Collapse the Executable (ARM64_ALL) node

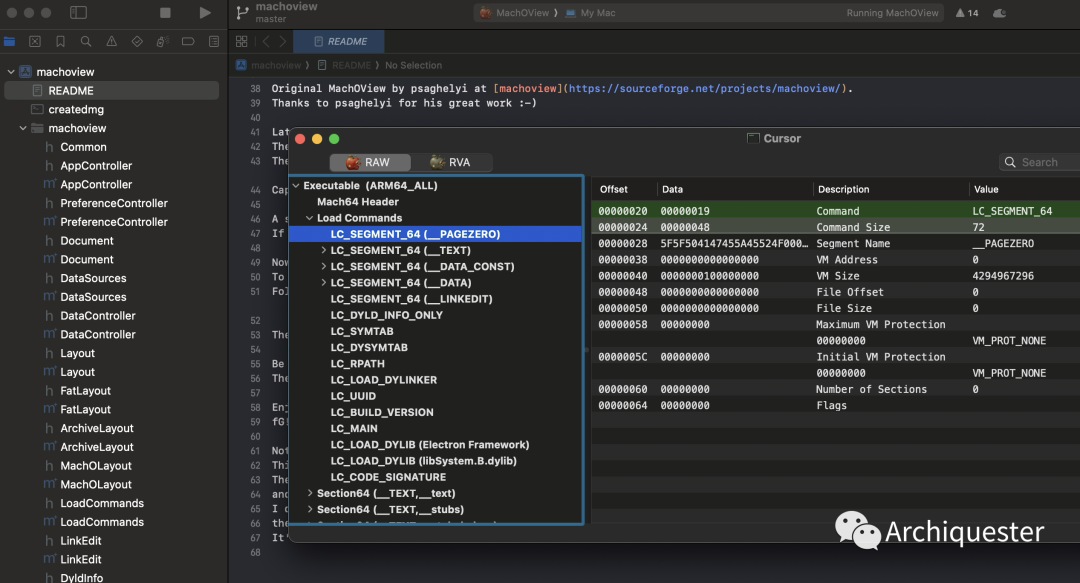[x=296, y=185]
